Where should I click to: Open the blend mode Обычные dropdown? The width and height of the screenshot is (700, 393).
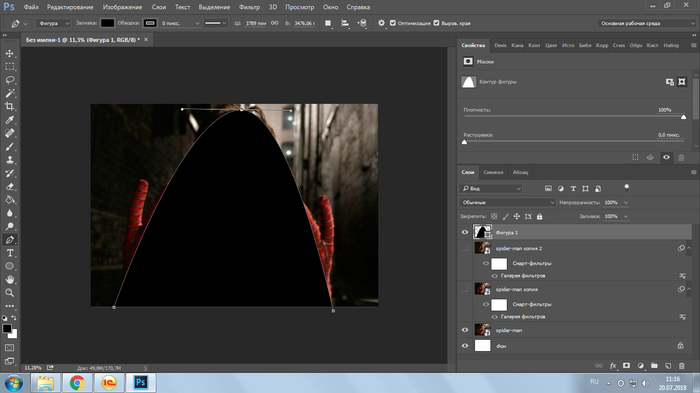tap(508, 202)
